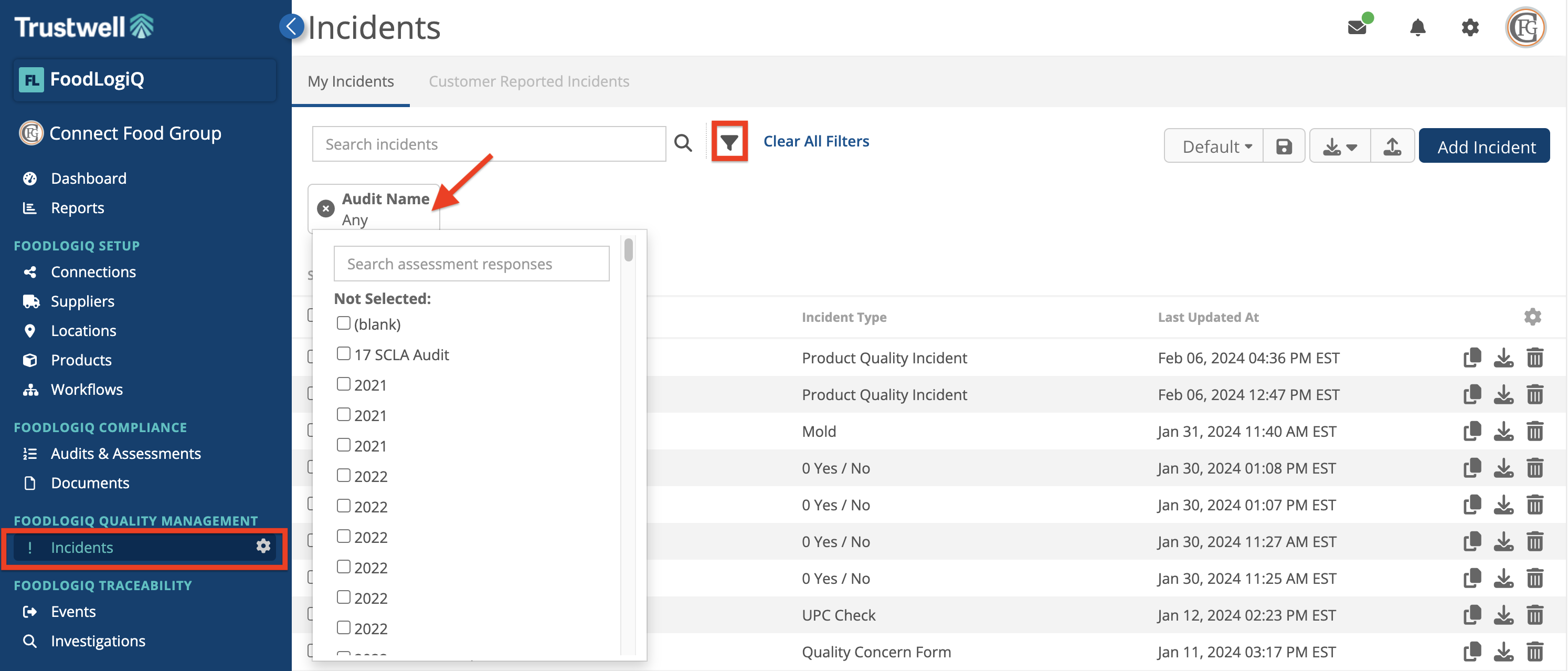This screenshot has height=671, width=1568.
Task: Remove the Audit Name filter
Action: 326,209
